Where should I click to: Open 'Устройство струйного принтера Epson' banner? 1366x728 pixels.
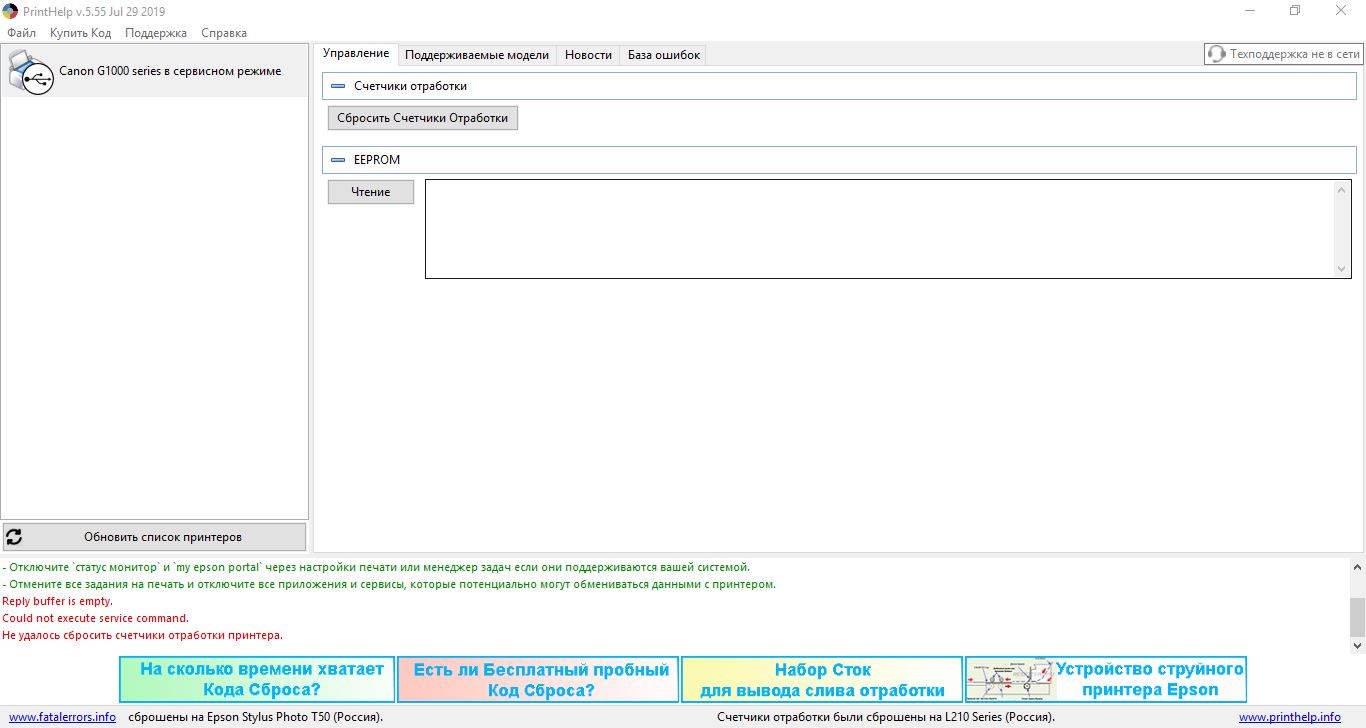click(x=1106, y=679)
